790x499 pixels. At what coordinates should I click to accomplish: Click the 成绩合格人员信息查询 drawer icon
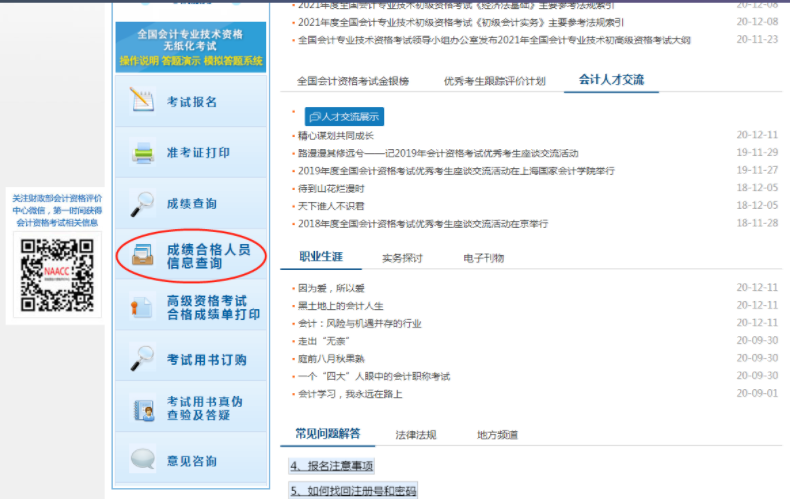tap(142, 256)
